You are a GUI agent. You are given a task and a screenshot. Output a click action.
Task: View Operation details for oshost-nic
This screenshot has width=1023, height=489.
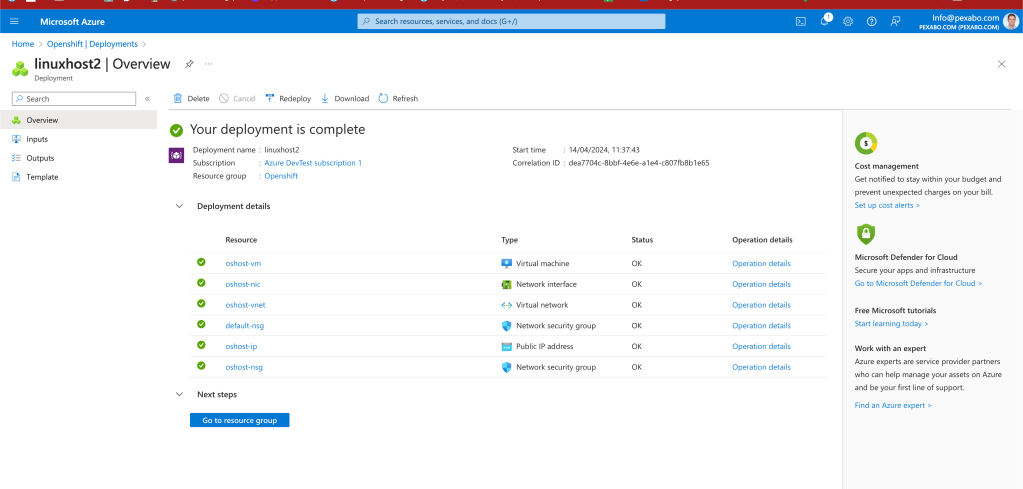(761, 284)
